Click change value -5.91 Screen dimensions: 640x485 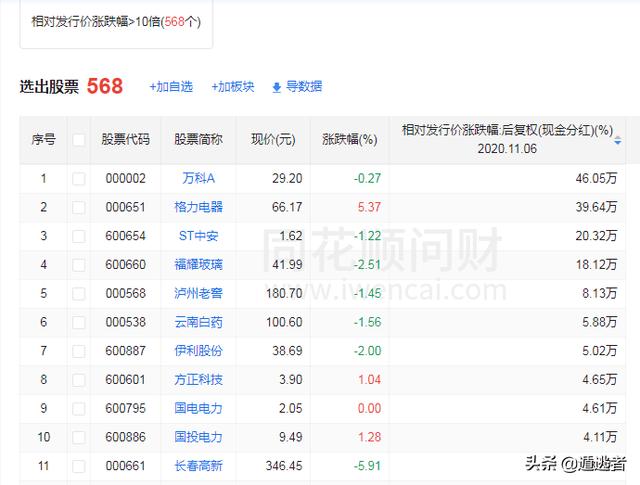coord(367,466)
